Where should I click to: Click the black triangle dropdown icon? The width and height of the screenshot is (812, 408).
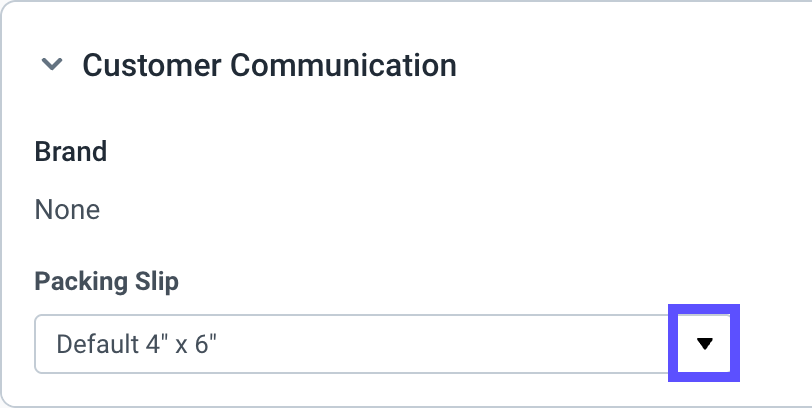click(x=704, y=344)
